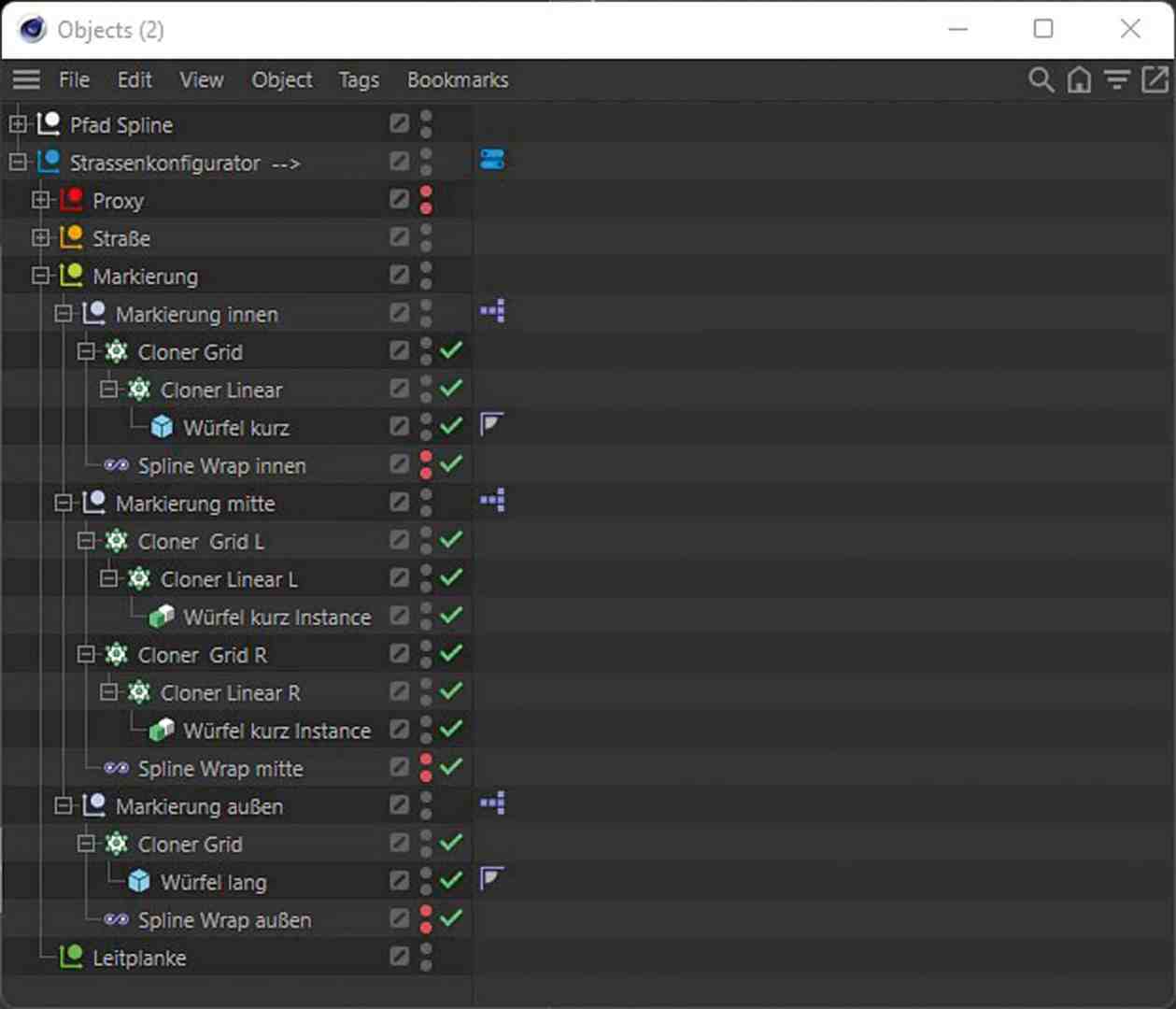Viewport: 1176px width, 1009px height.
Task: Click the XPresso tag on Strassenkonfigurator
Action: coord(492,159)
